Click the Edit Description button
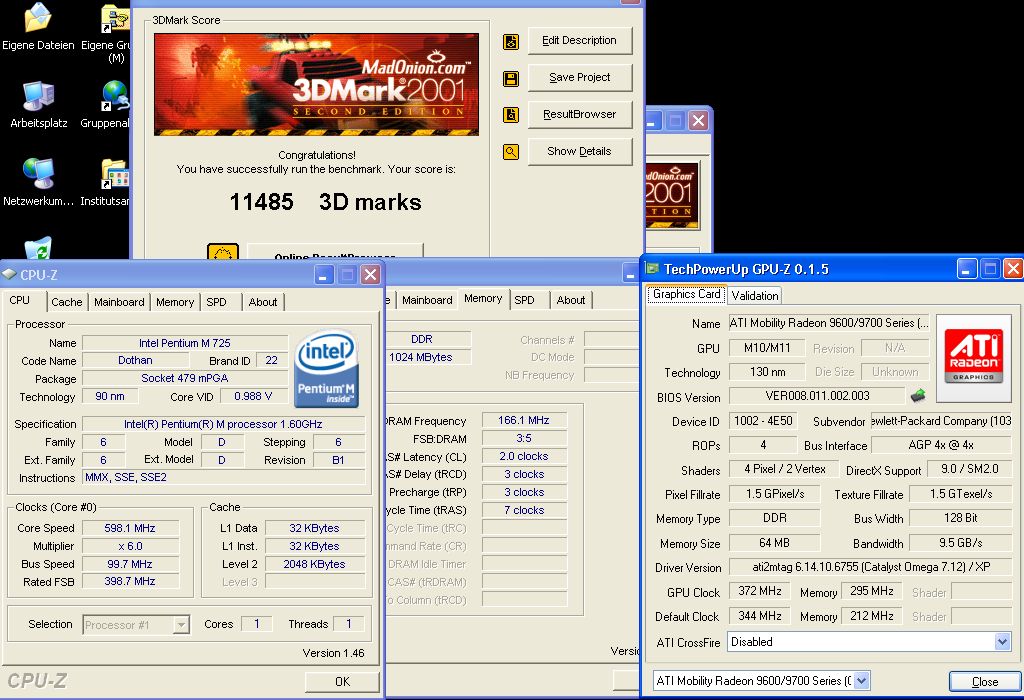 (x=580, y=40)
